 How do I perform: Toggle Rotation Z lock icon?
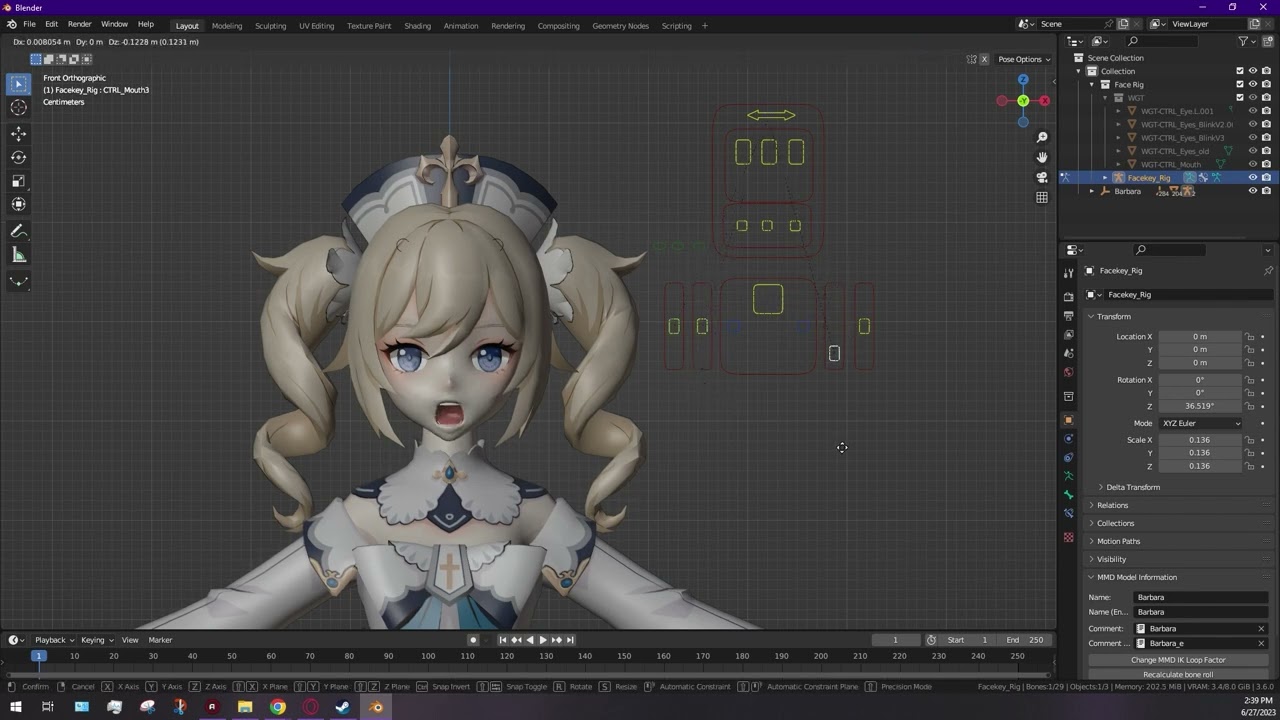click(x=1250, y=406)
